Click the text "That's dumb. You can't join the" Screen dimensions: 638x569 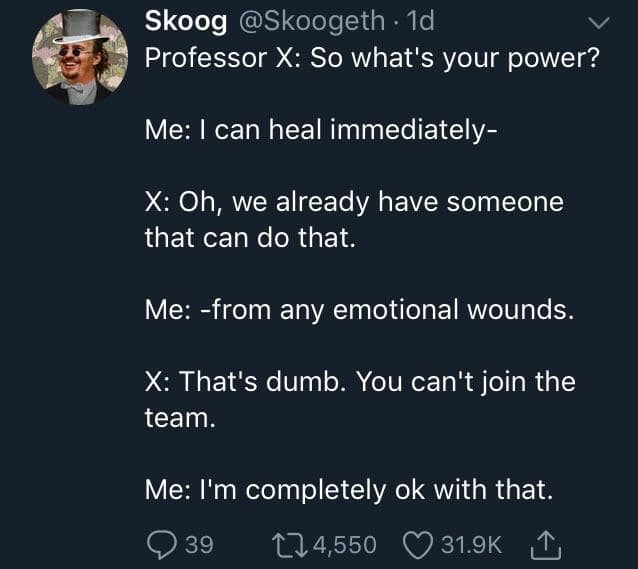coord(377,382)
